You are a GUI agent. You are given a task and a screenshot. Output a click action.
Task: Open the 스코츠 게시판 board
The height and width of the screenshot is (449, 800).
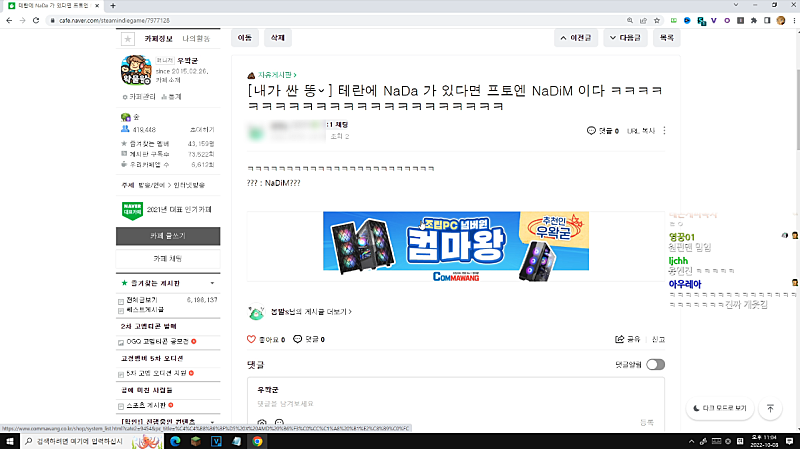pyautogui.click(x=146, y=405)
